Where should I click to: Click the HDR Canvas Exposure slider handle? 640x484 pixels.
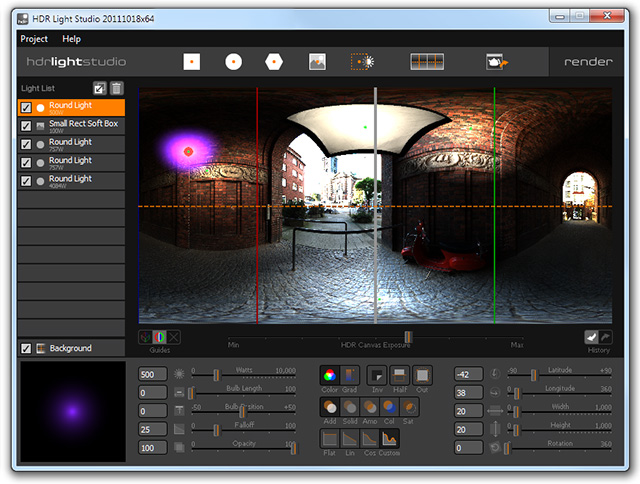pyautogui.click(x=408, y=337)
